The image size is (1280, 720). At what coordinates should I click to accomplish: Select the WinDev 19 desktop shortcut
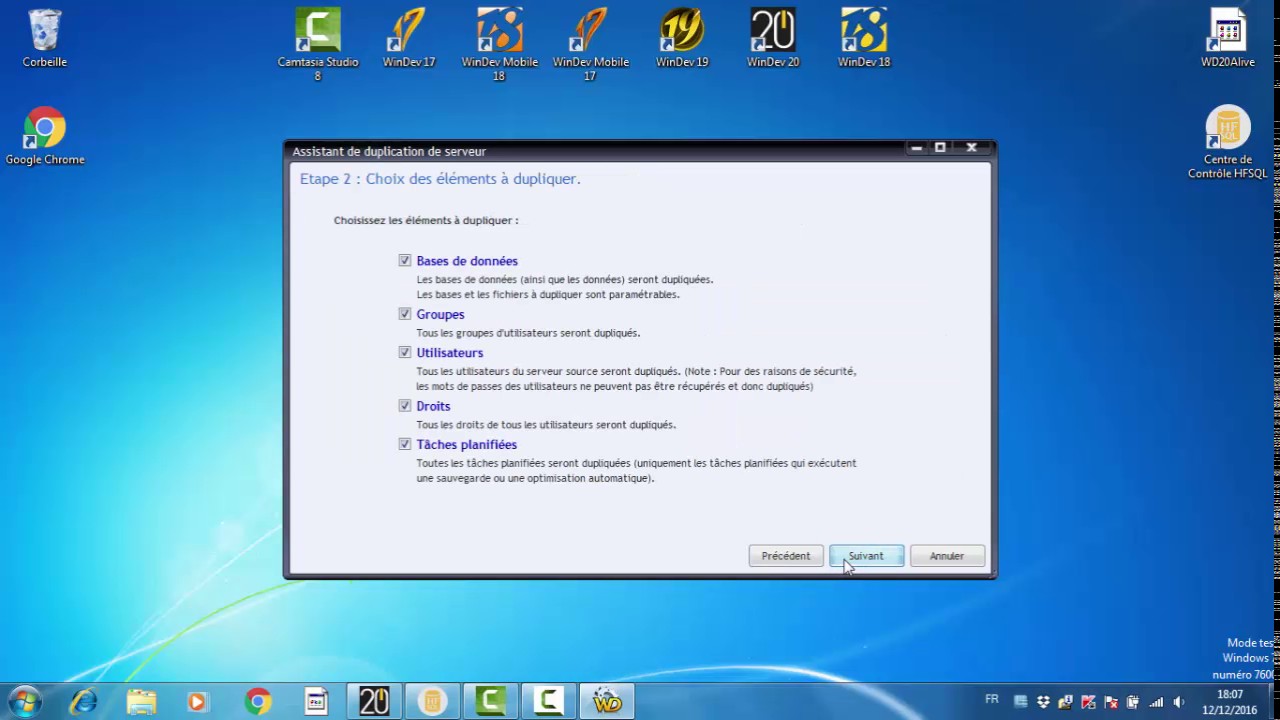pyautogui.click(x=682, y=38)
